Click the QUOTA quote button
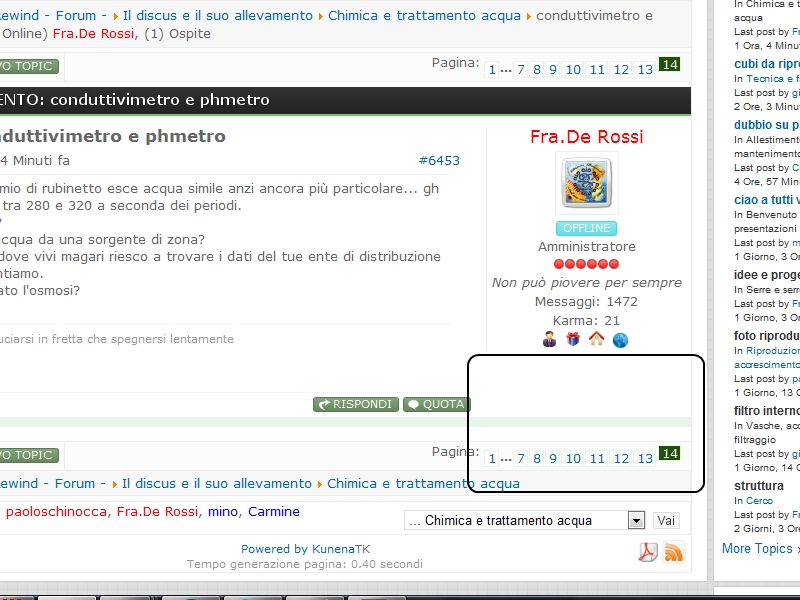800x600 pixels. [437, 404]
